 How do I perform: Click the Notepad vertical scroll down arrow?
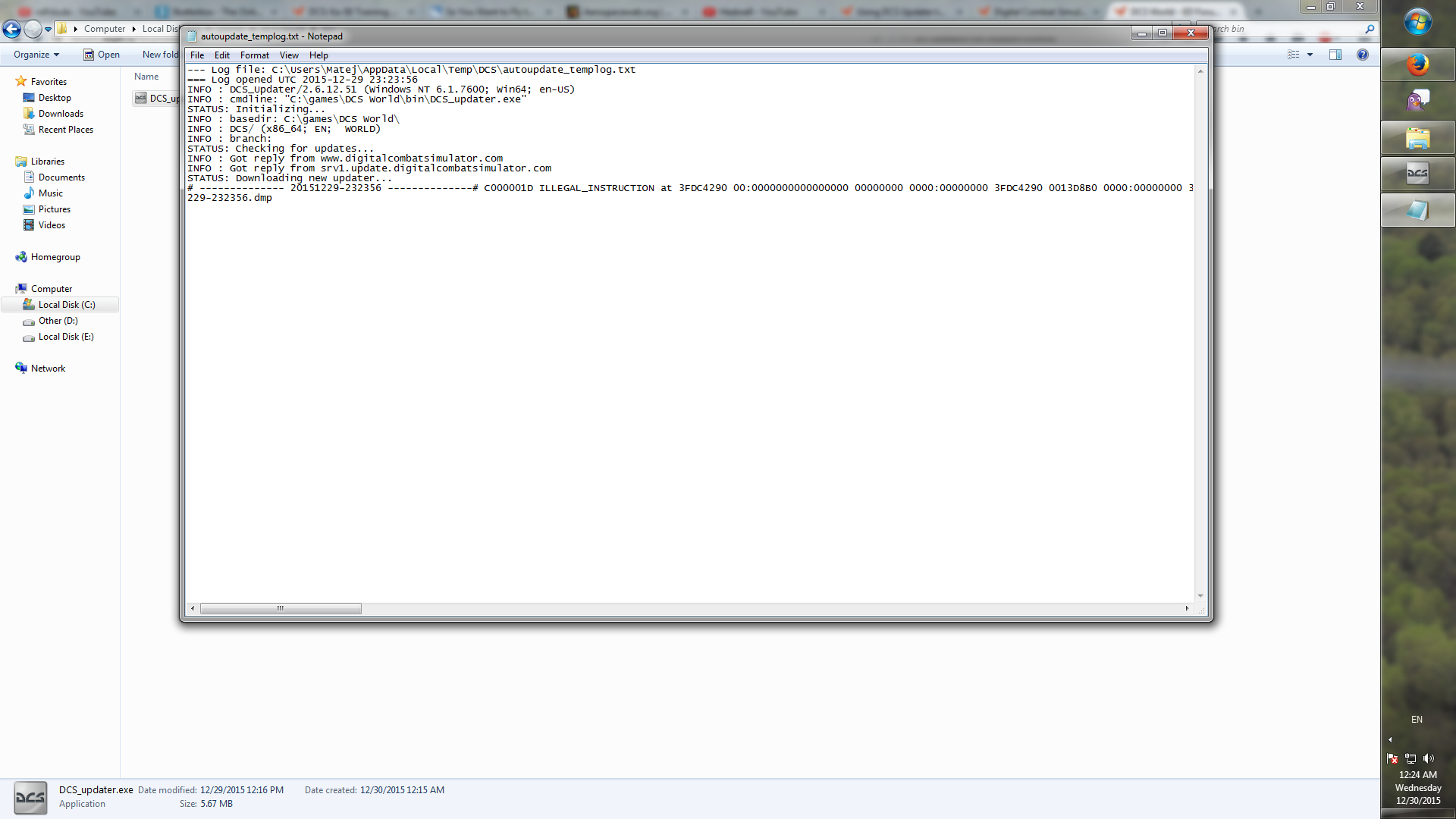[x=1200, y=596]
